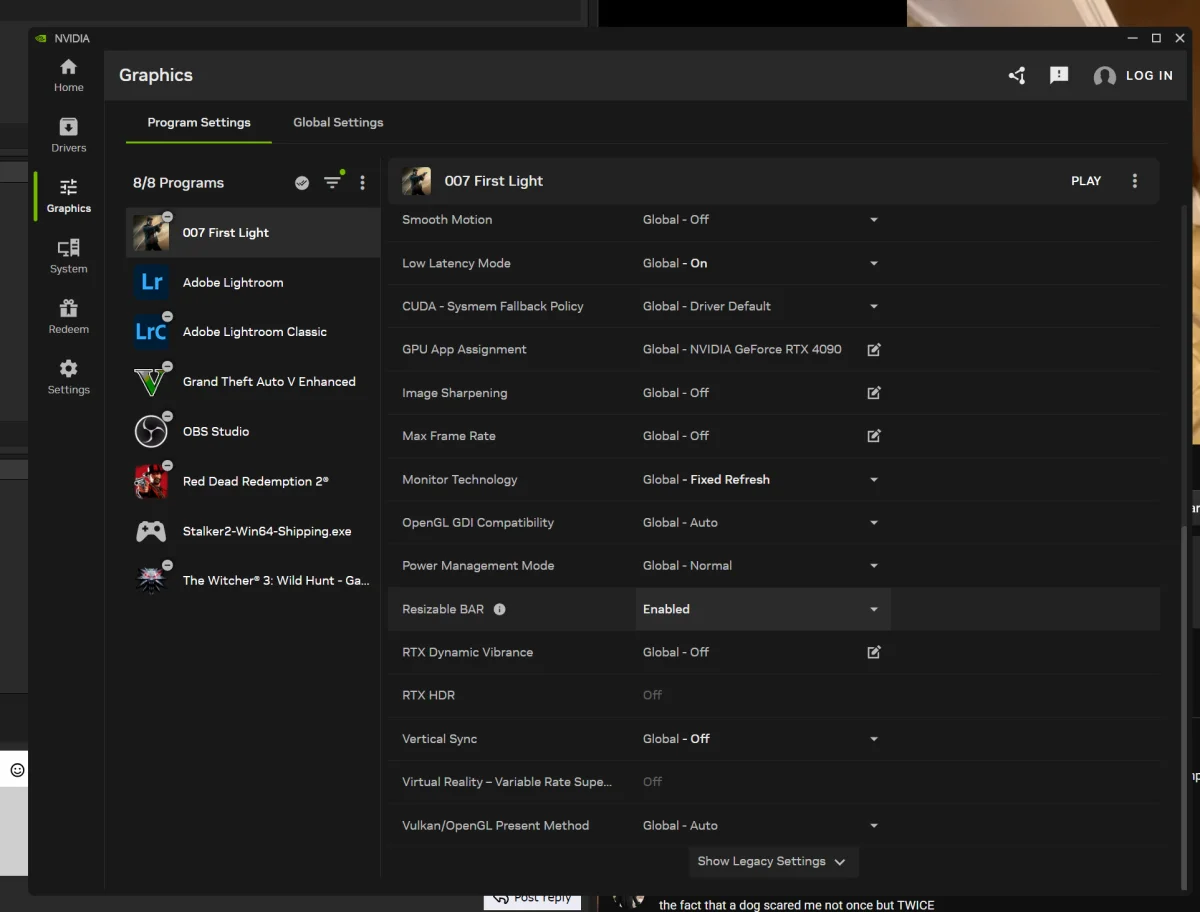Edit the Max Frame Rate setting

874,436
